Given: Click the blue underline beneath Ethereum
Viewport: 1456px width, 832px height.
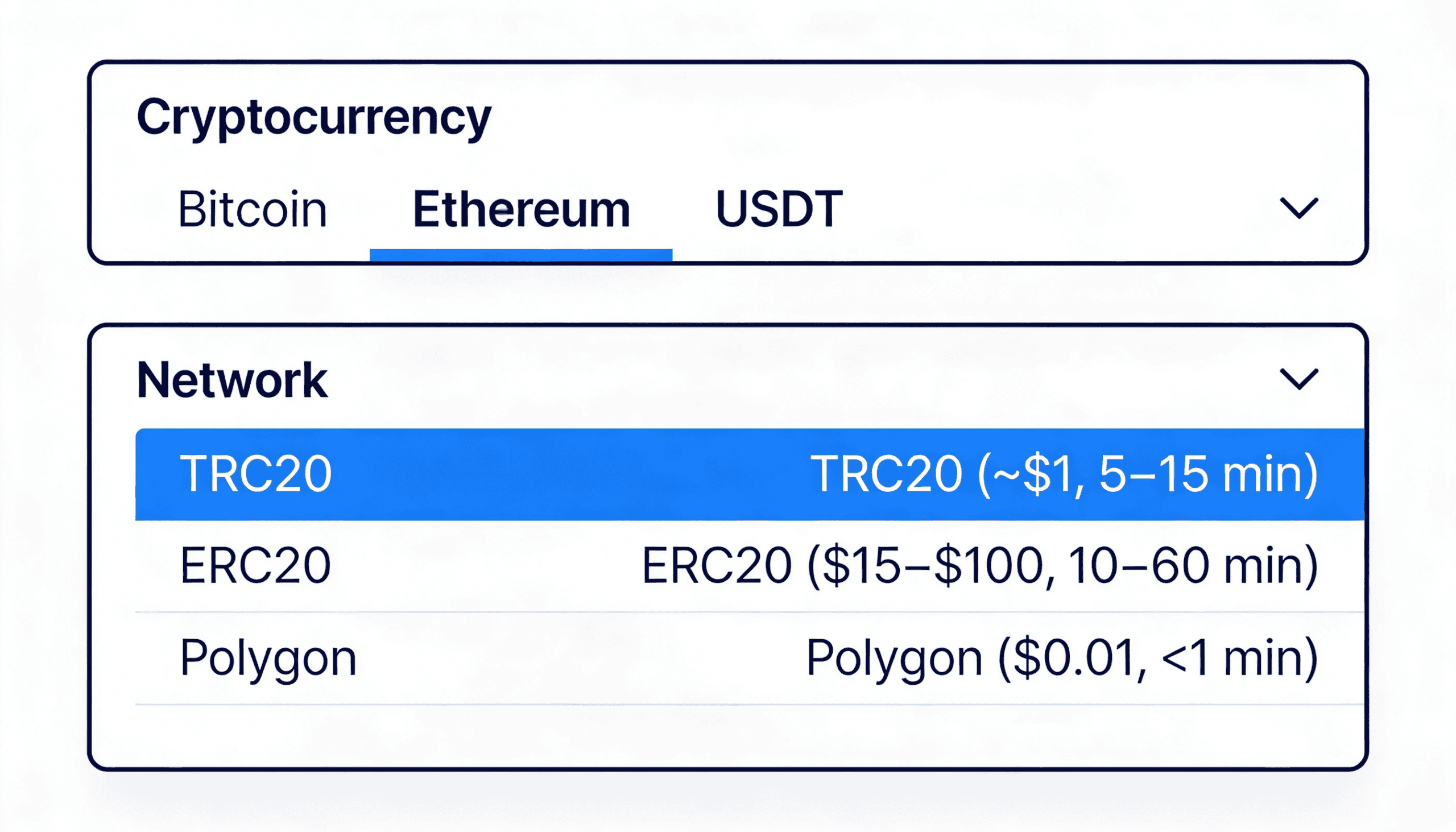Looking at the screenshot, I should point(520,255).
